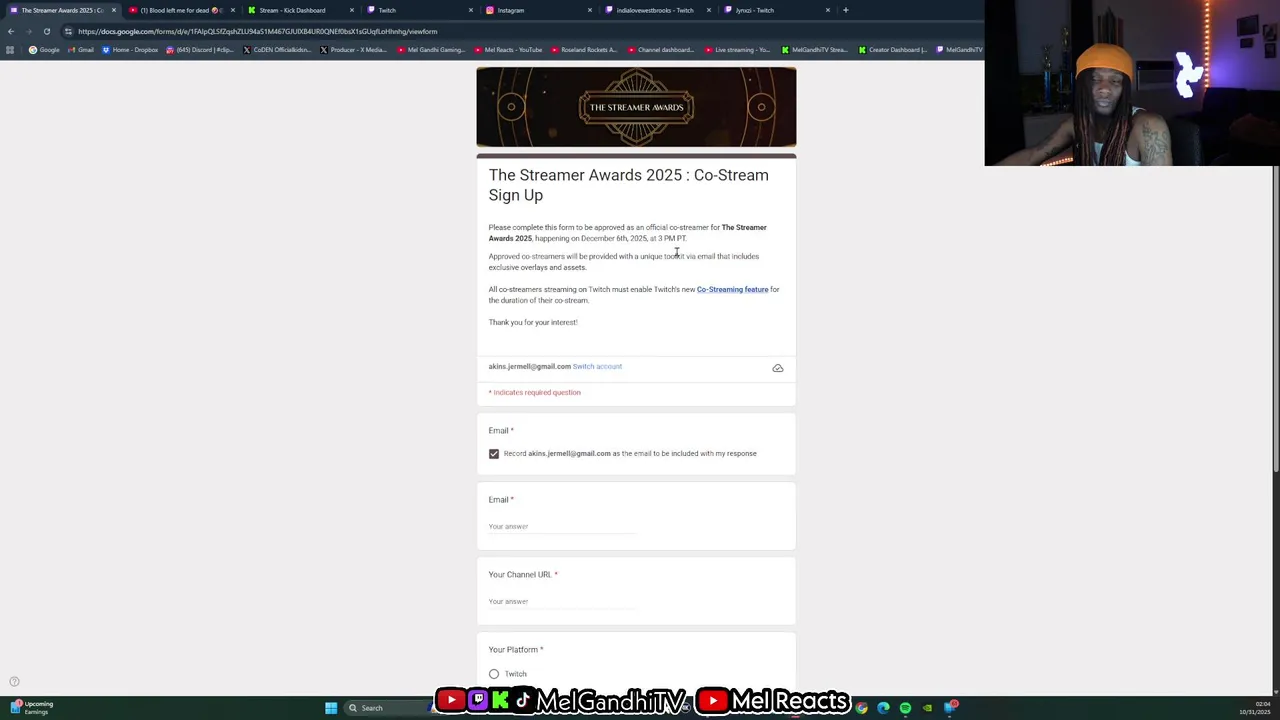Open the Home - Dropbox bookmark
Image resolution: width=1280 pixels, height=720 pixels.
[130, 50]
